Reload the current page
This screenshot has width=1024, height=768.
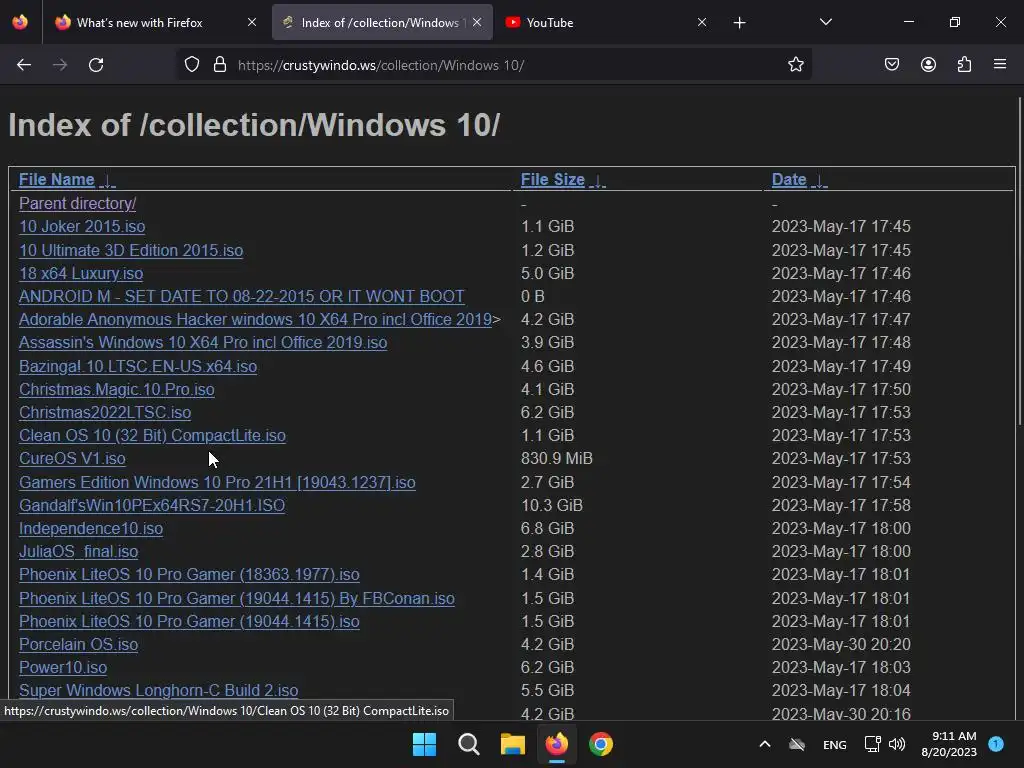tap(96, 65)
